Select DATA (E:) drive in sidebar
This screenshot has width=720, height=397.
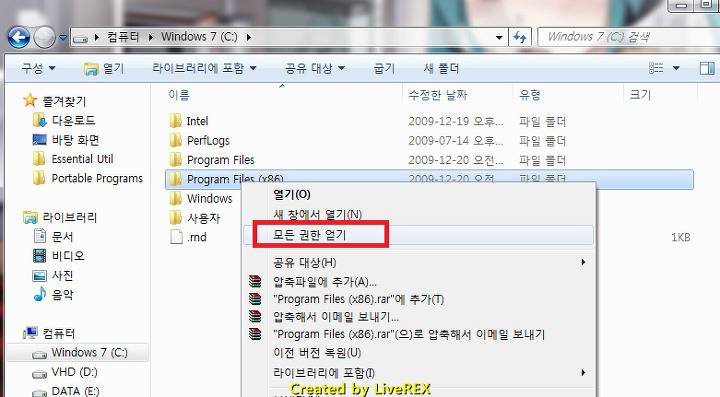click(x=75, y=391)
